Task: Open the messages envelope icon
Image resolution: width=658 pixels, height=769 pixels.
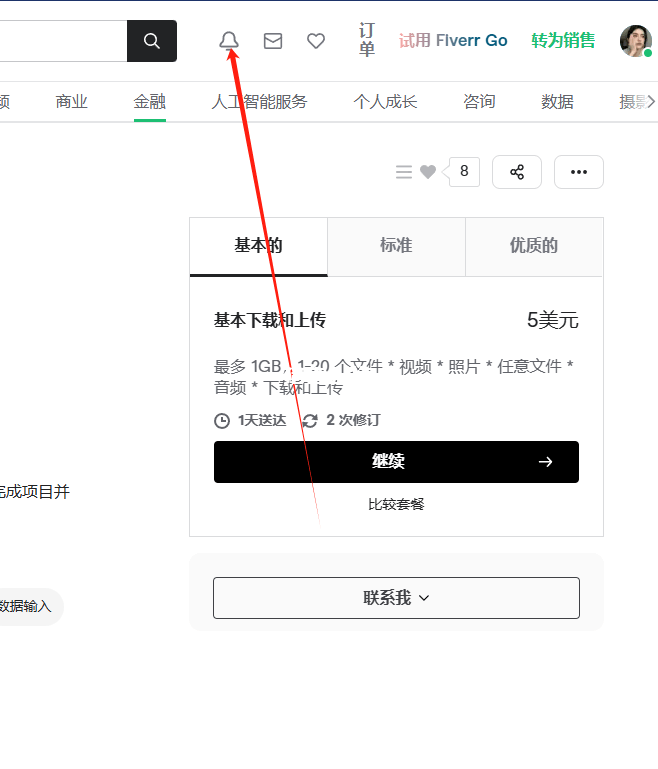Action: pyautogui.click(x=273, y=41)
